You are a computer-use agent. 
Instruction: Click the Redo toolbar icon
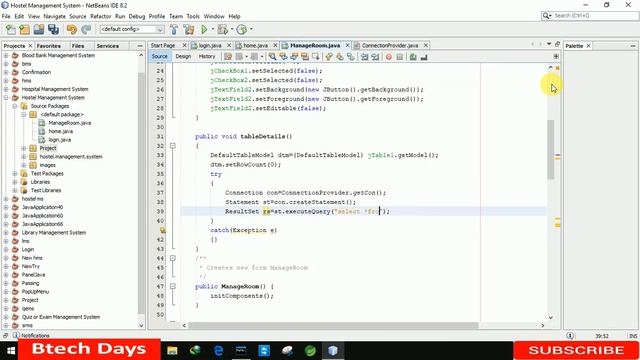[86, 29]
